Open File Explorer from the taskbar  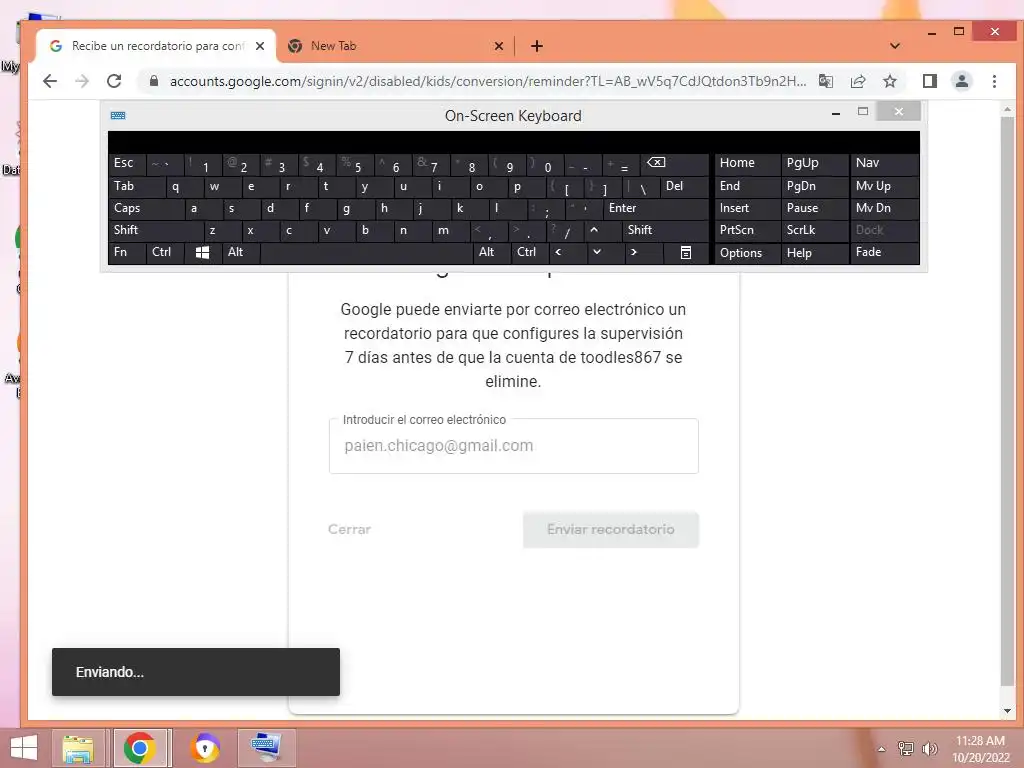coord(78,748)
